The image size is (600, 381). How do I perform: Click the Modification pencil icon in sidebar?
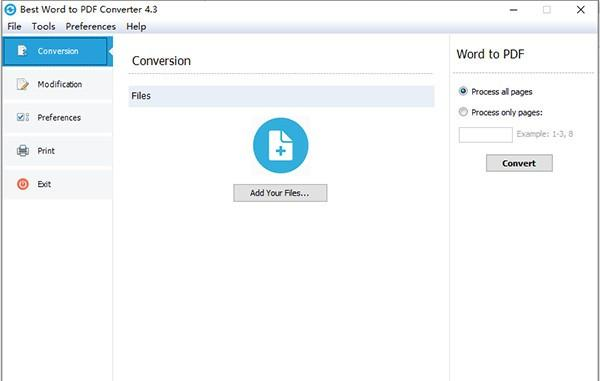(23, 84)
